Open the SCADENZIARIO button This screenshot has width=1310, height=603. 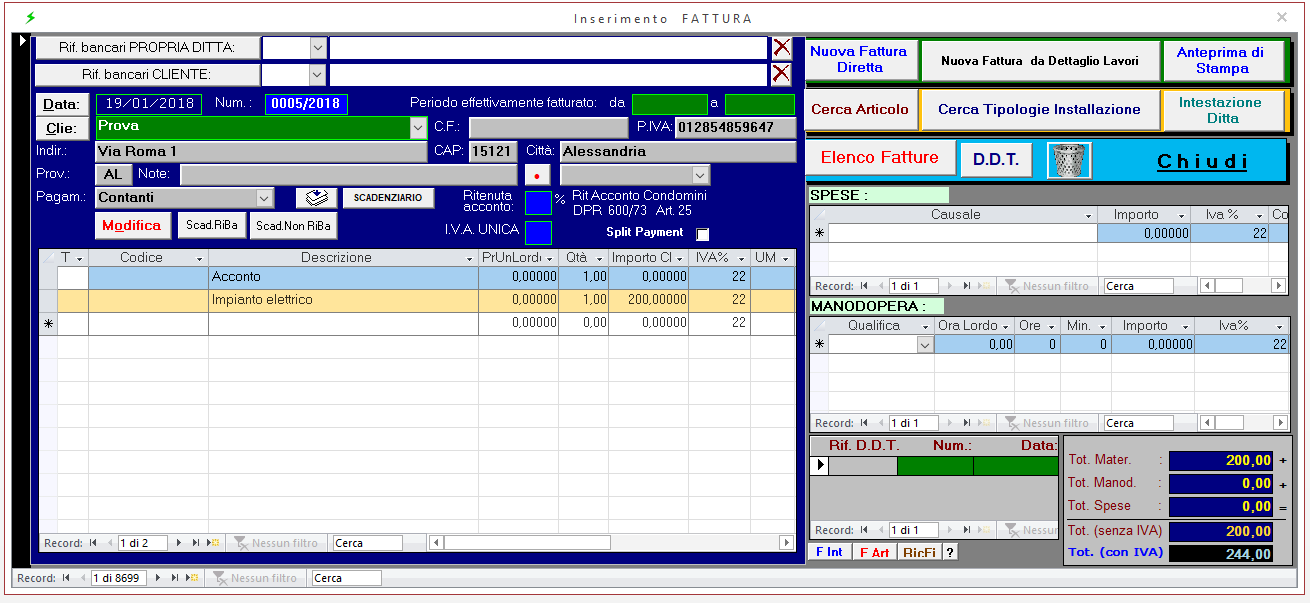pos(389,198)
